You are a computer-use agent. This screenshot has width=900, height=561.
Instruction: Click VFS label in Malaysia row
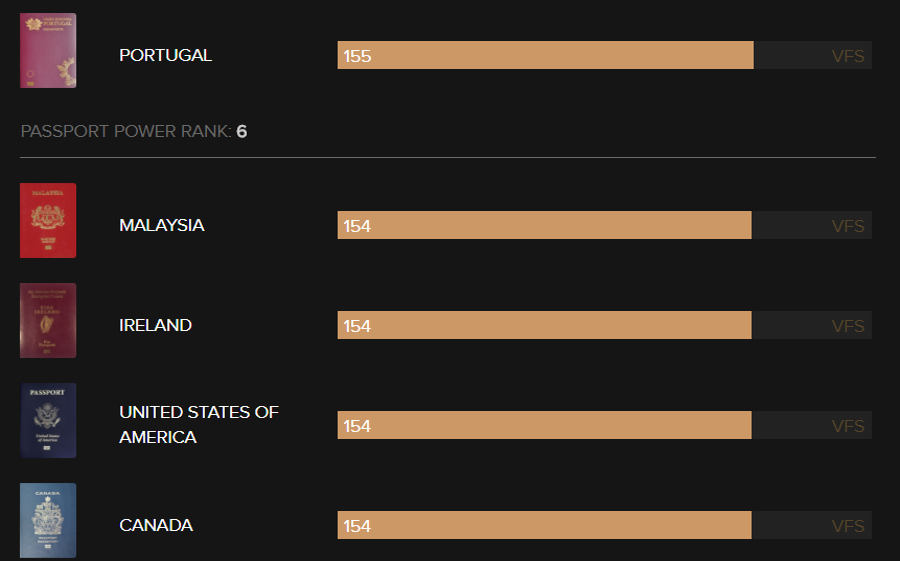click(x=848, y=226)
